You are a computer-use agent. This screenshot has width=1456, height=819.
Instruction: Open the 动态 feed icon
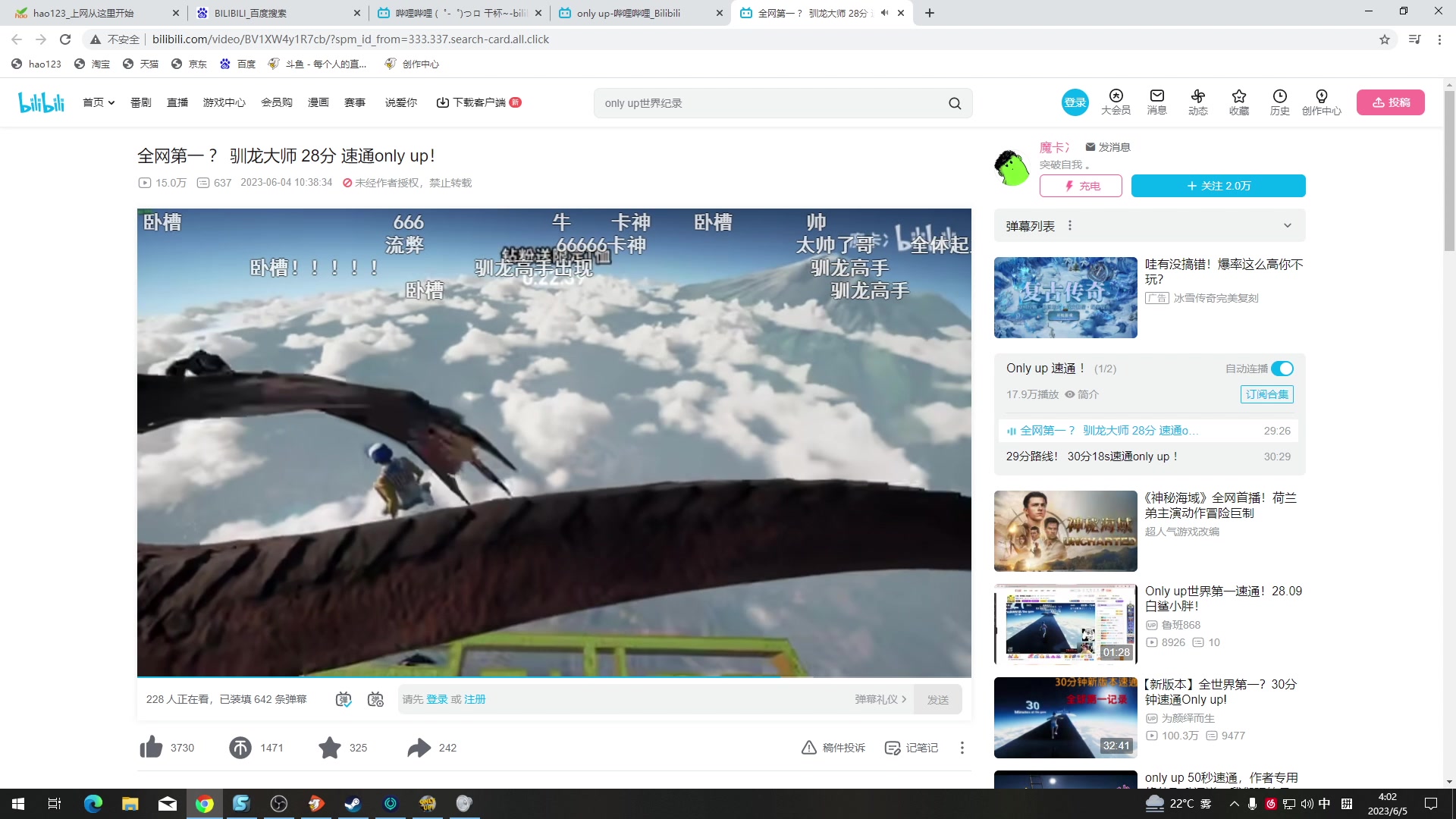click(1197, 102)
